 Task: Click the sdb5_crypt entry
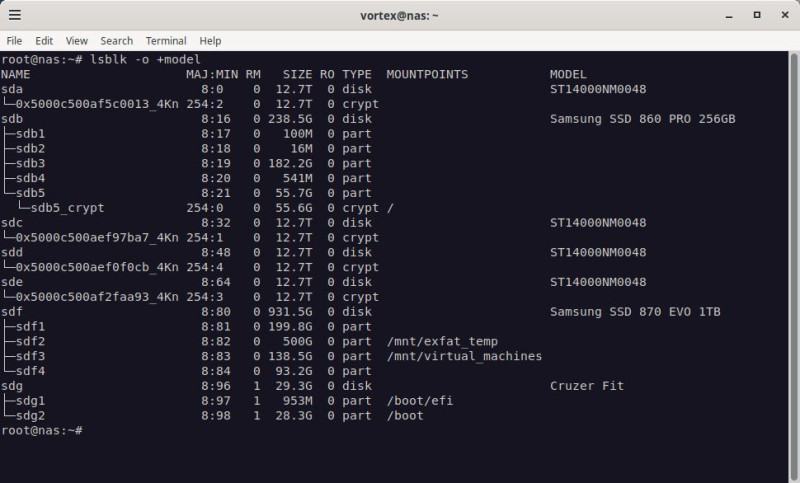(x=67, y=208)
